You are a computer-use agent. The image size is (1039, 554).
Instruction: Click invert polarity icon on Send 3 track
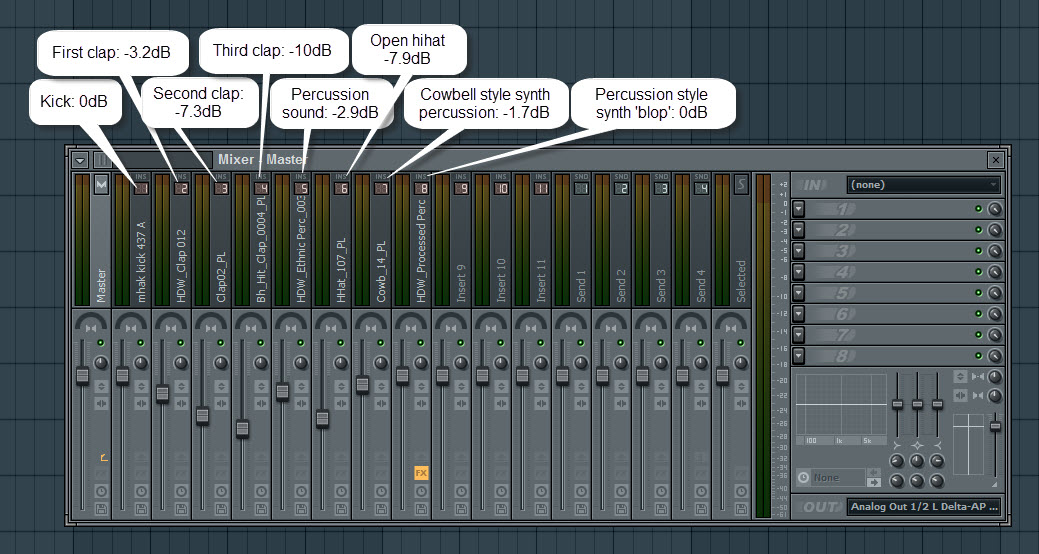point(661,386)
